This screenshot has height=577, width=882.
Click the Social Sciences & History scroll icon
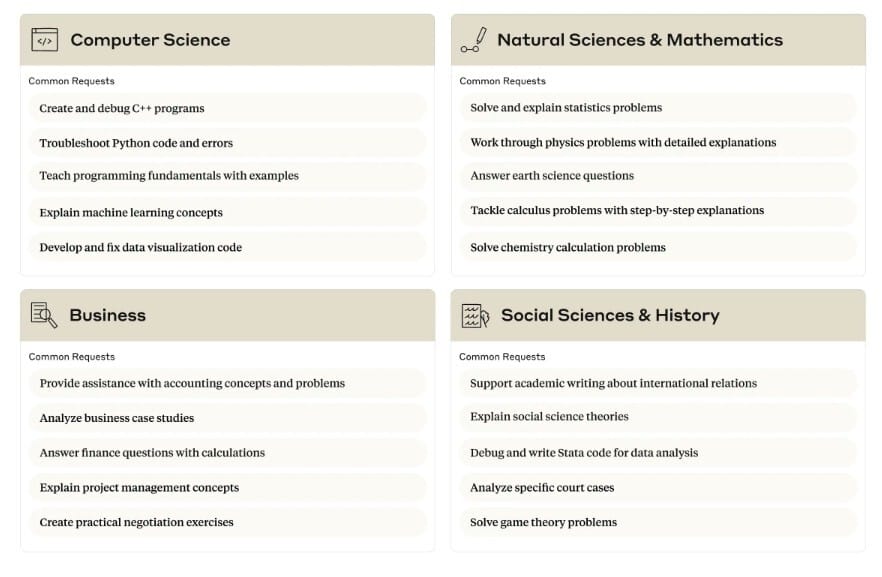[474, 315]
